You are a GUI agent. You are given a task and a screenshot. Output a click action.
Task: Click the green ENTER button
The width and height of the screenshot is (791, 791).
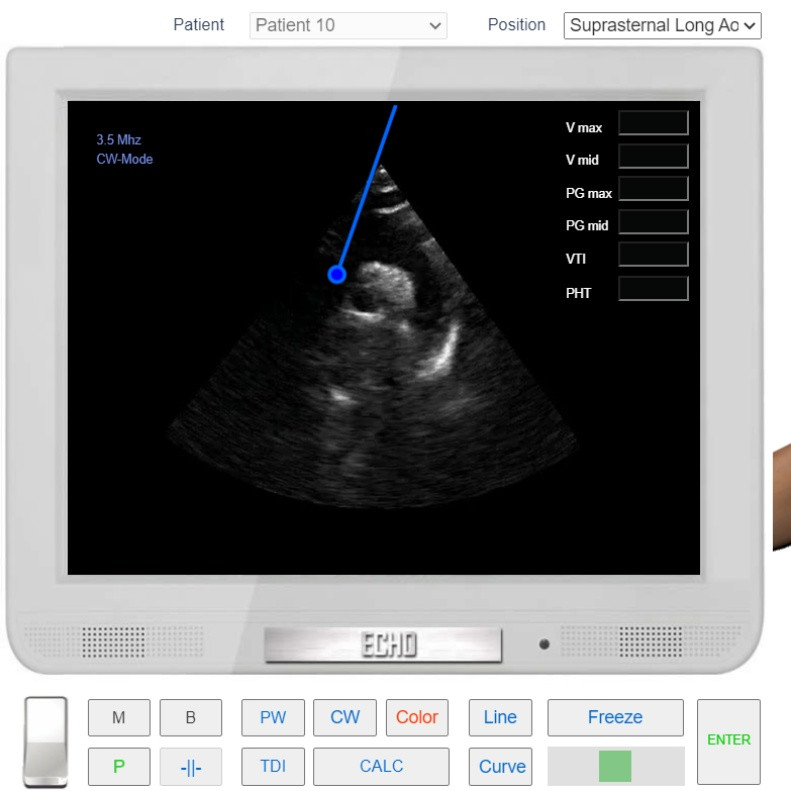[728, 741]
